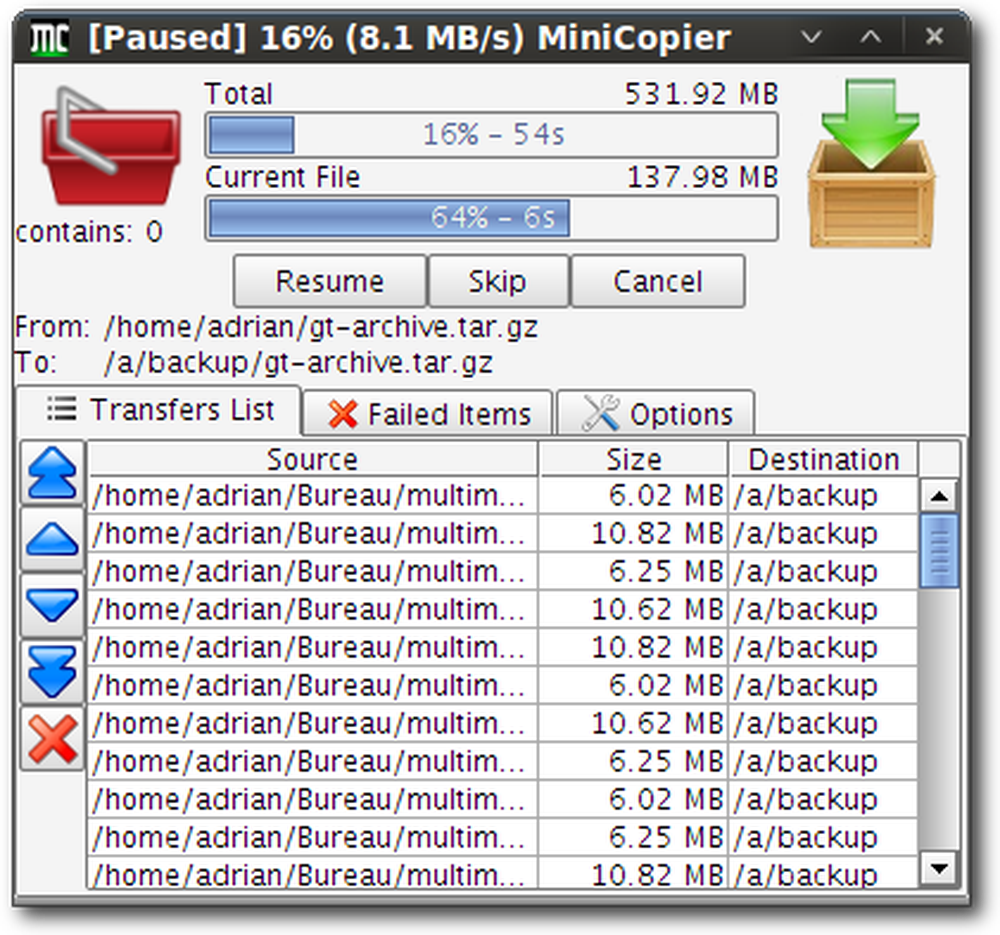
Task: Click the 'contains: 0' basket label
Action: [89, 232]
